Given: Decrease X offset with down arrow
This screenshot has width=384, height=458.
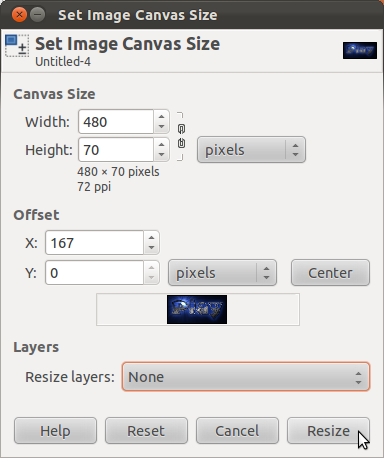Looking at the screenshot, I should pos(152,248).
